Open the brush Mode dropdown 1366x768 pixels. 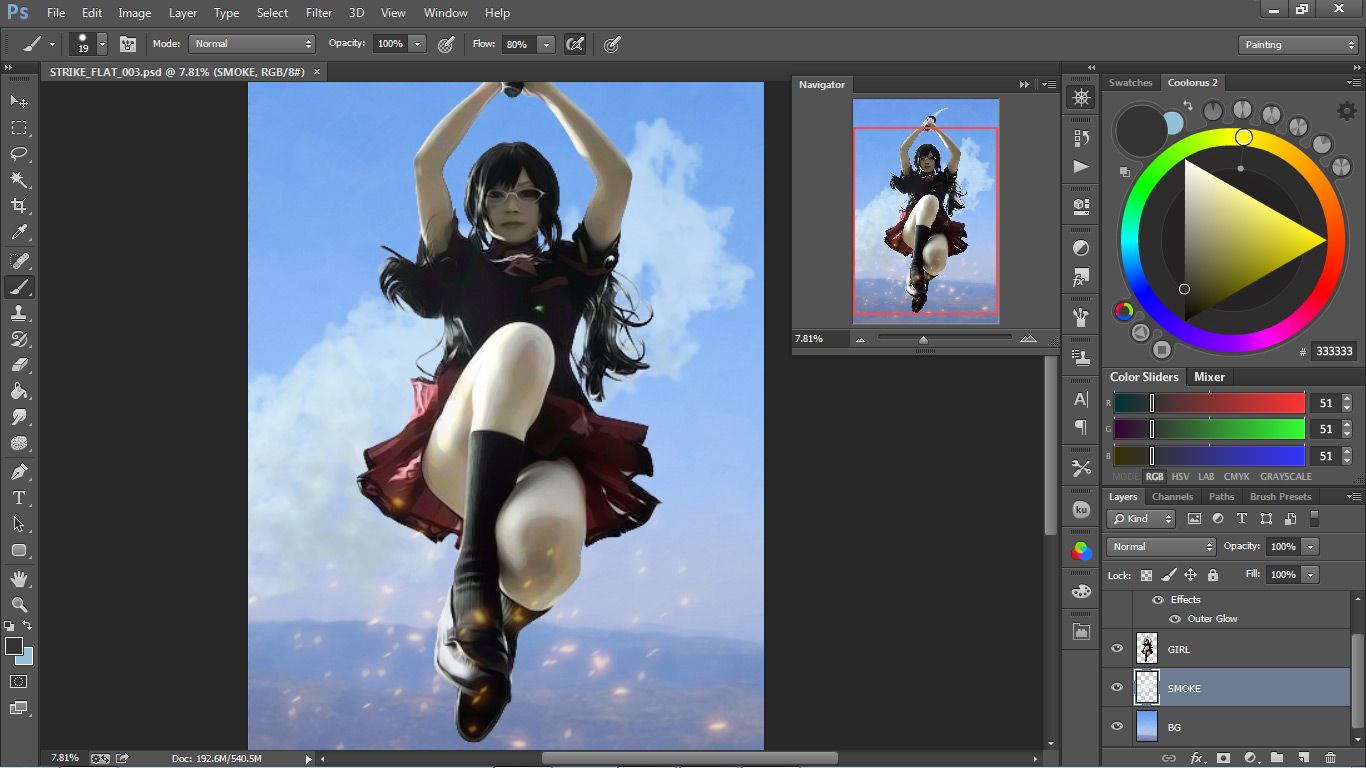coord(252,44)
